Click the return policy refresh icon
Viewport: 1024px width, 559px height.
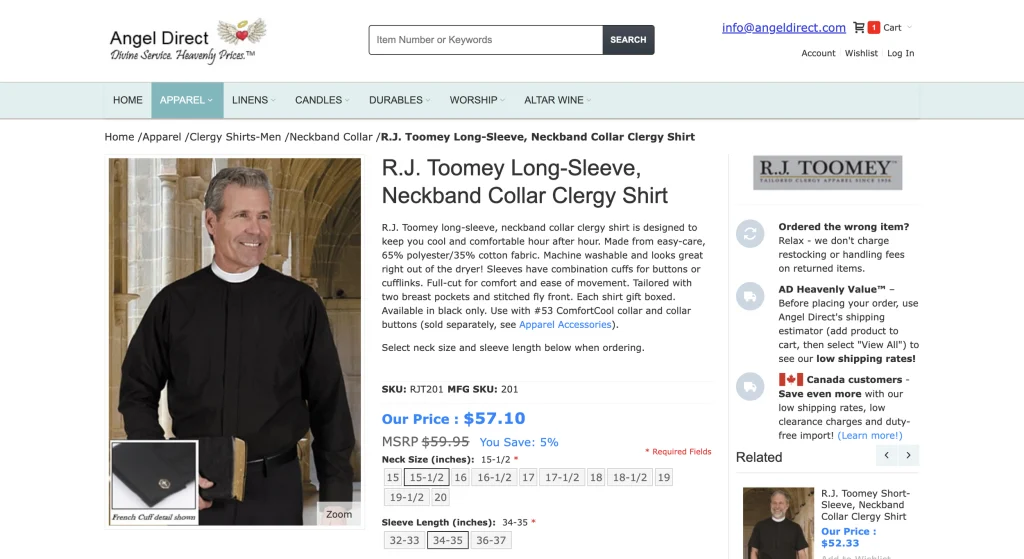[750, 233]
